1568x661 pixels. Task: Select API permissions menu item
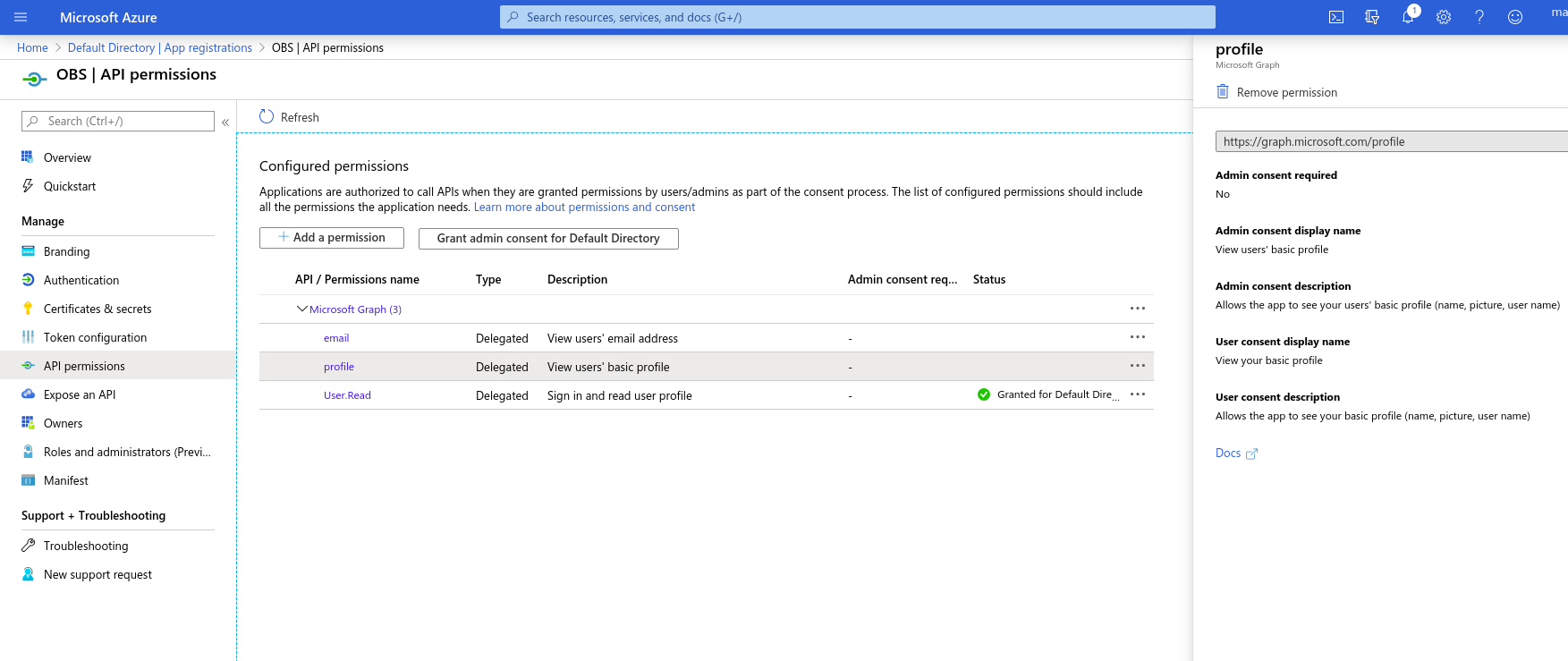pyautogui.click(x=84, y=366)
